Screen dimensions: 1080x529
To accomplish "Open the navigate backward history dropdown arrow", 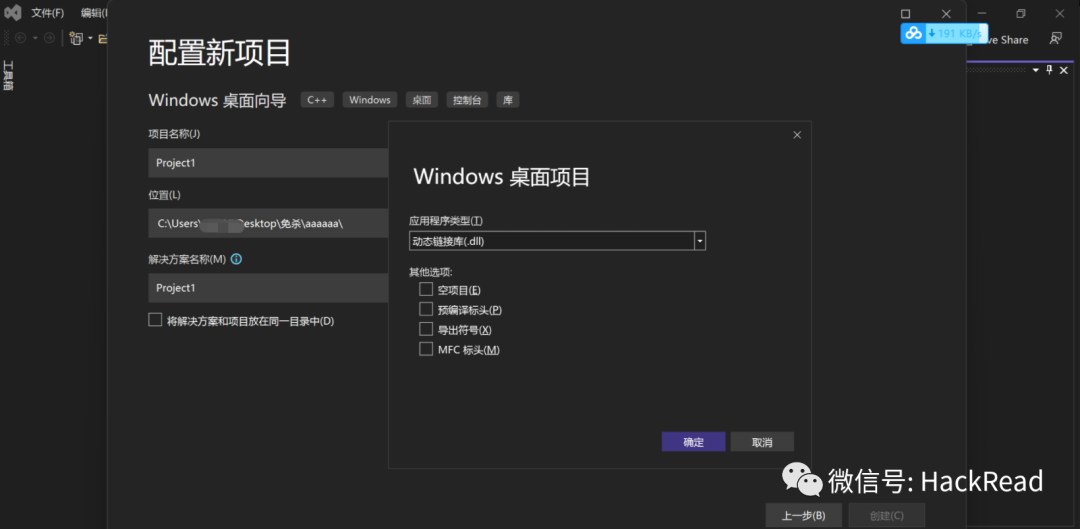I will point(34,38).
